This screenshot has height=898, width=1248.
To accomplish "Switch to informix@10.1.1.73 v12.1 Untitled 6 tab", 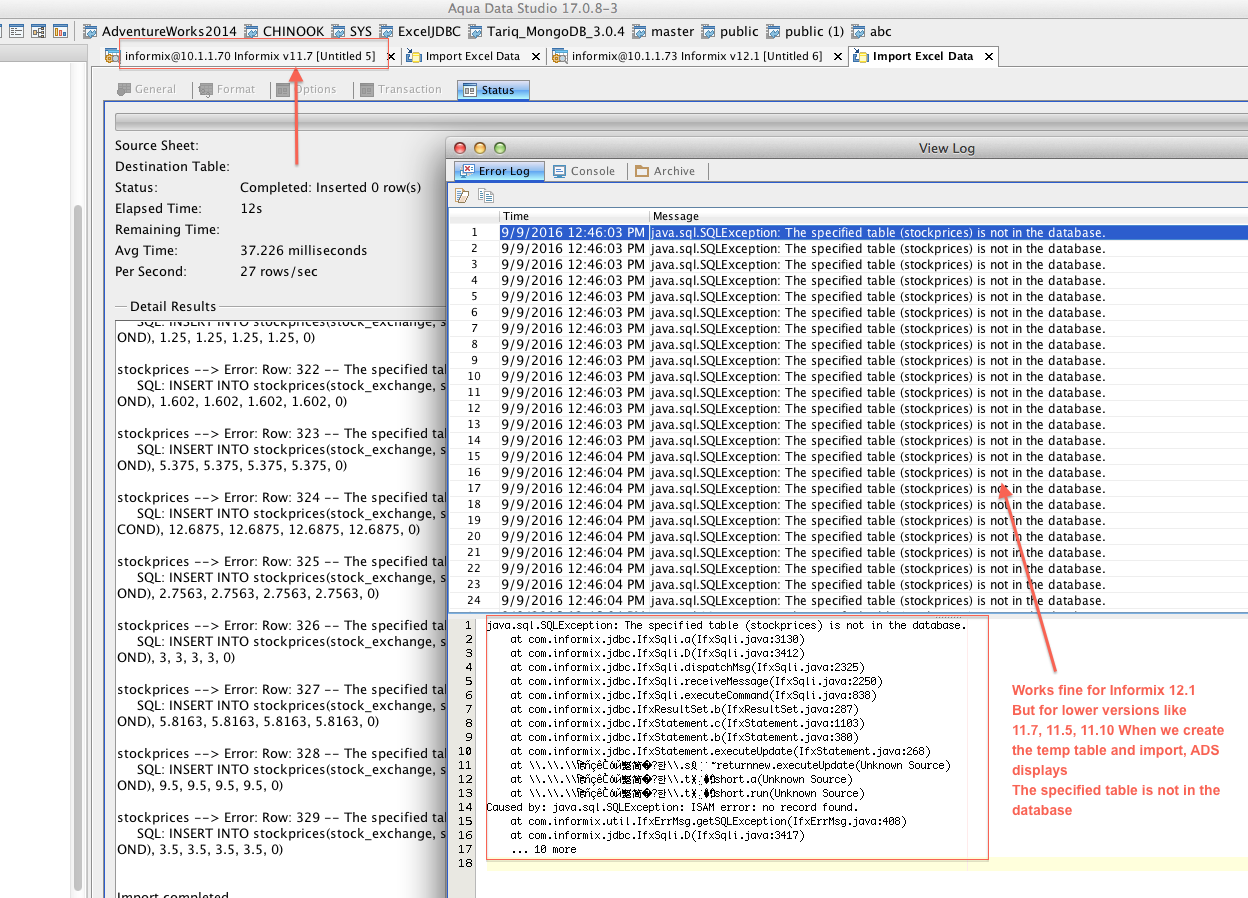I will tap(696, 56).
